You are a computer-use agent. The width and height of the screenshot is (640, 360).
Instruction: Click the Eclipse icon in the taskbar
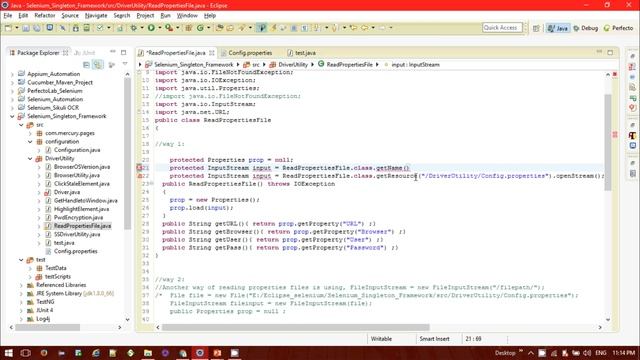[x=200, y=353]
